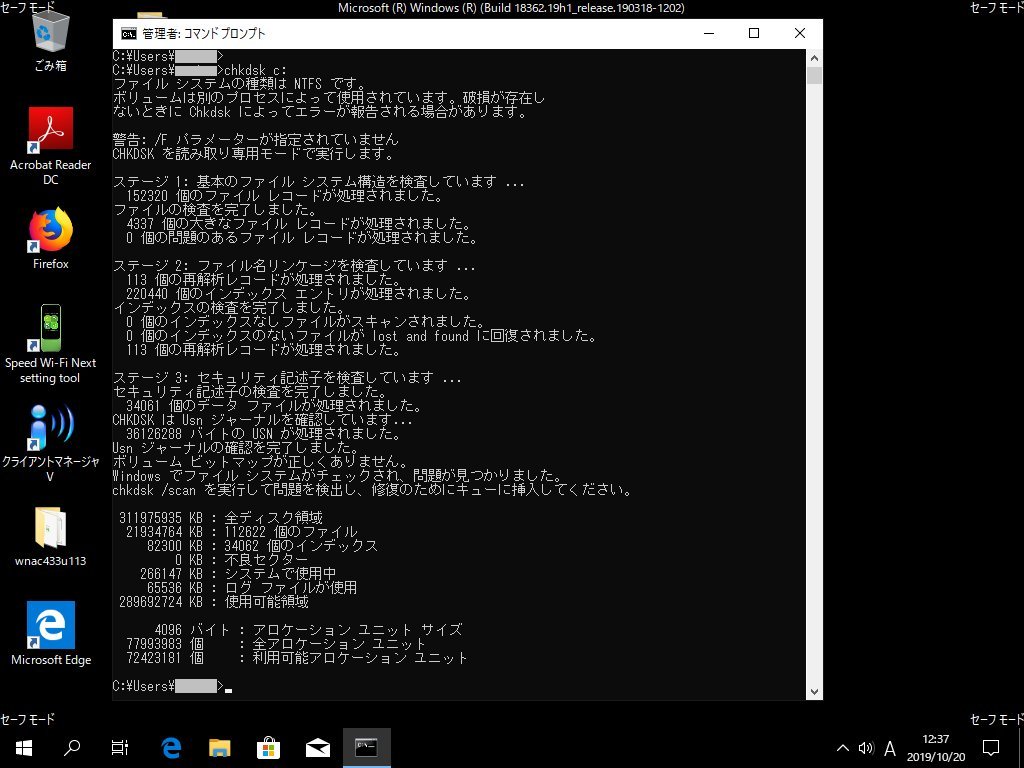Launch Edge from the taskbar
Image resolution: width=1024 pixels, height=768 pixels.
pos(171,747)
